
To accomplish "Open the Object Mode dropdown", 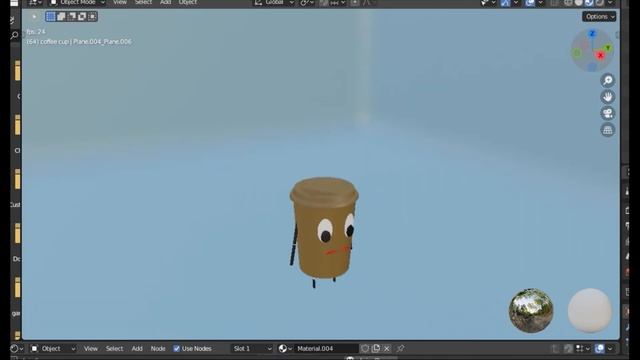I will point(78,3).
